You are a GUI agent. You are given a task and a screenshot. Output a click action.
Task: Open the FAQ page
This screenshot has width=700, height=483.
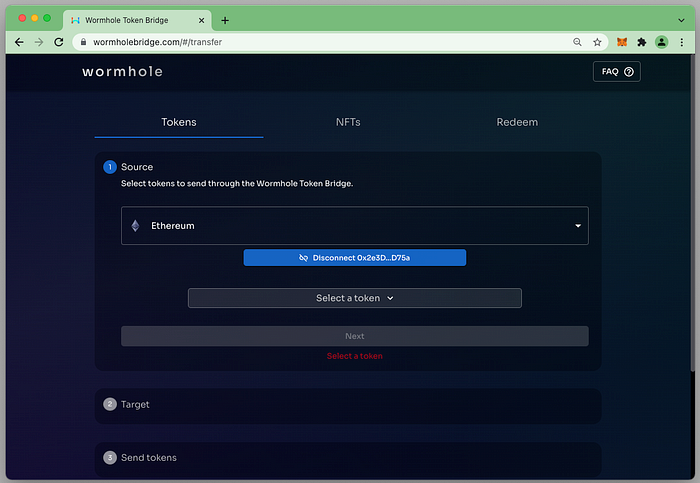(617, 71)
